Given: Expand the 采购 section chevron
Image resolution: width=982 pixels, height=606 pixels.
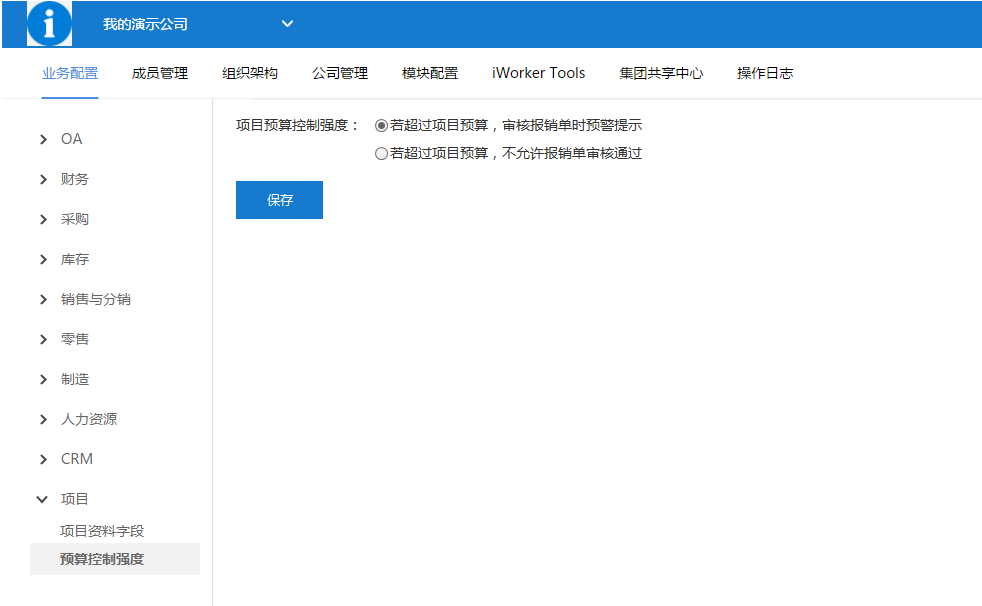Looking at the screenshot, I should pos(43,220).
